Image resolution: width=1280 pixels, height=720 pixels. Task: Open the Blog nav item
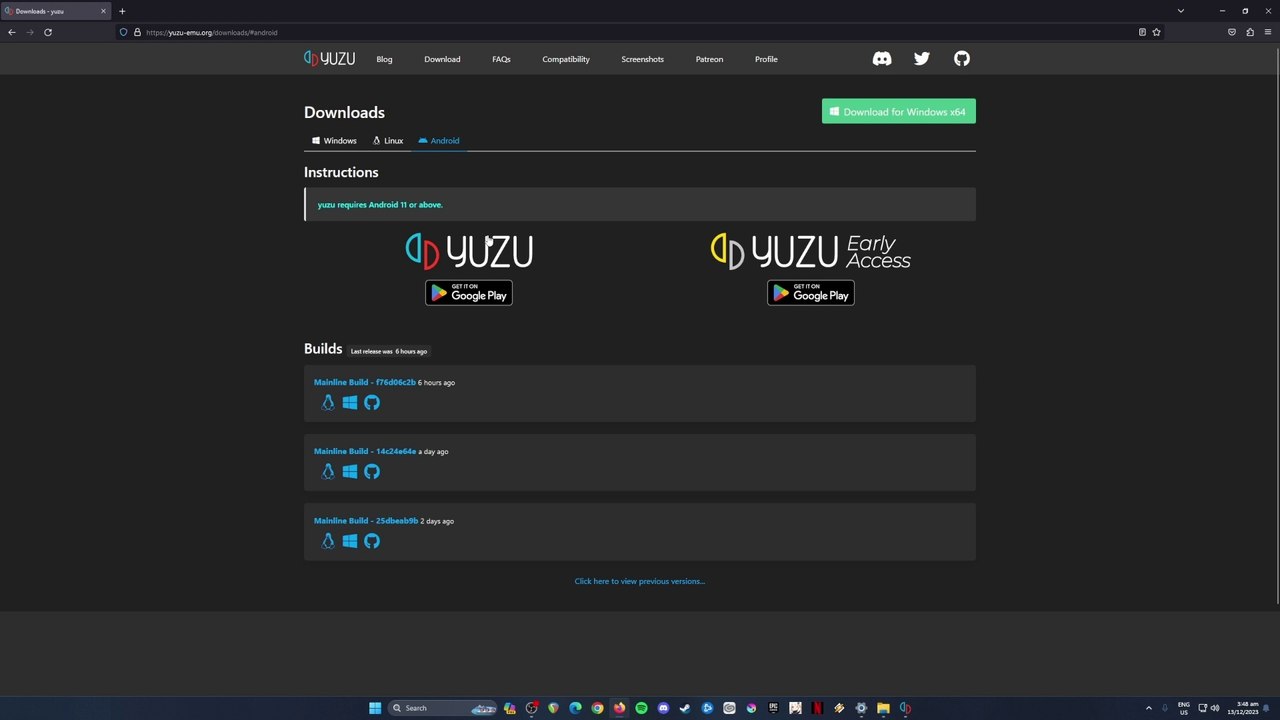[x=384, y=59]
